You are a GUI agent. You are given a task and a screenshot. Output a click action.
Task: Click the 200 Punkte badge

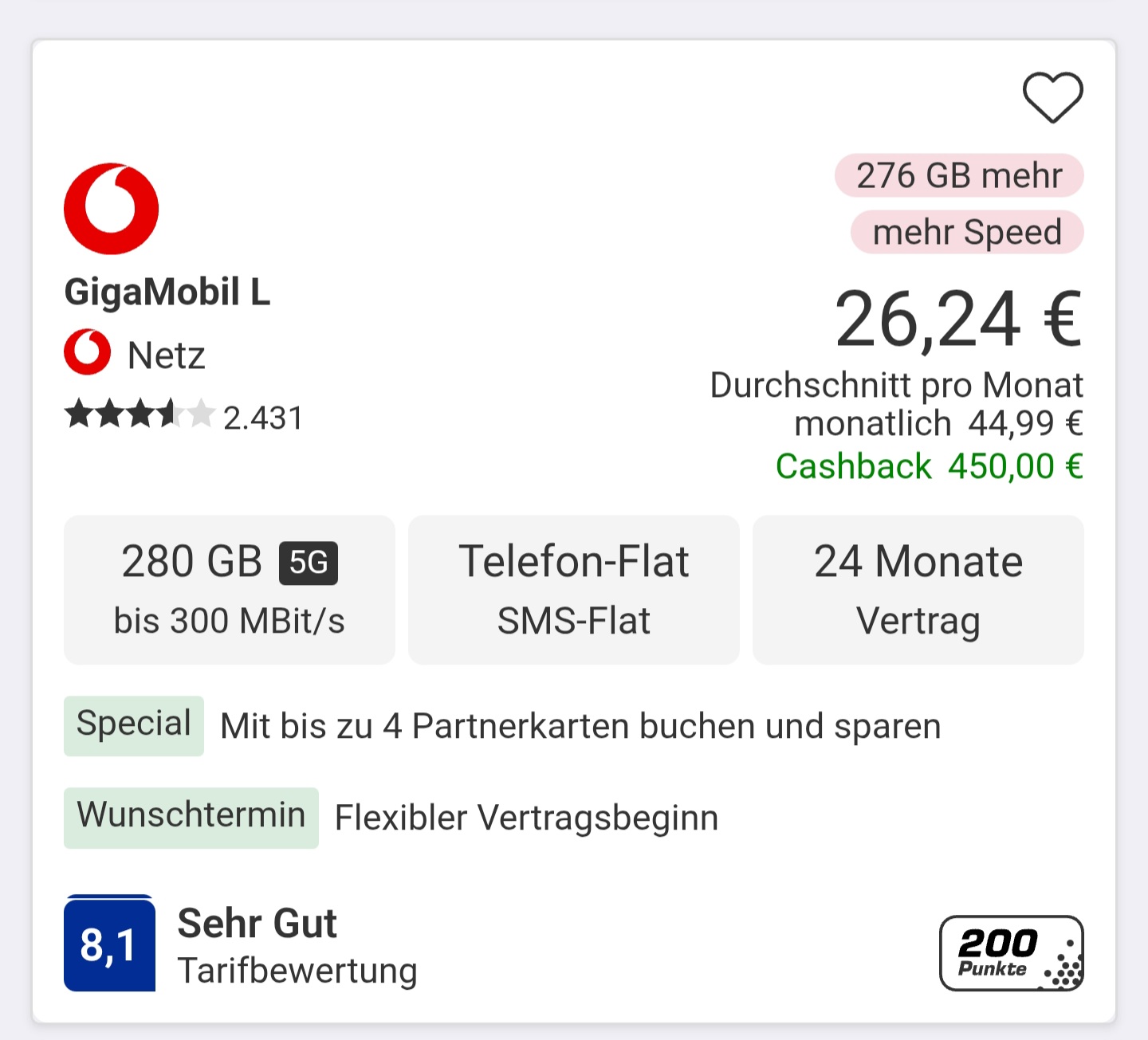(x=1011, y=953)
